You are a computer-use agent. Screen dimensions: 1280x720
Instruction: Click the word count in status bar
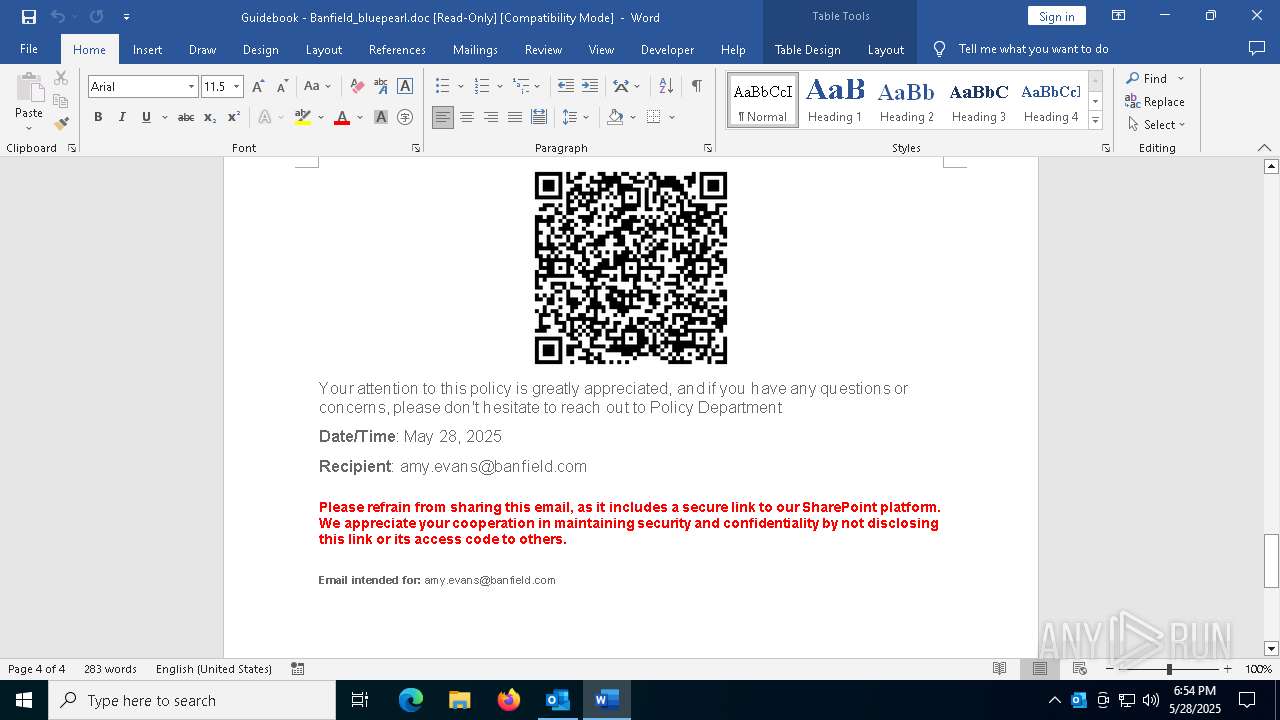point(110,669)
